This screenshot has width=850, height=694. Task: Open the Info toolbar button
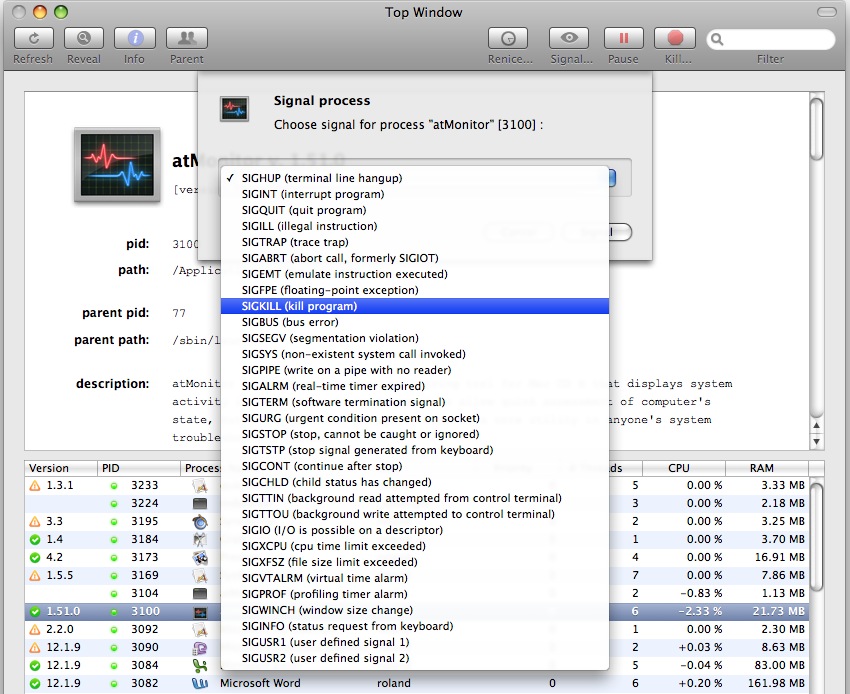point(134,39)
